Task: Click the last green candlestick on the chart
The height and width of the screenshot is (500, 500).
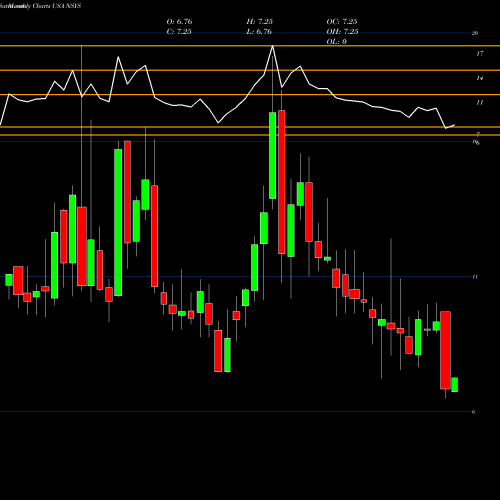Action: (454, 385)
